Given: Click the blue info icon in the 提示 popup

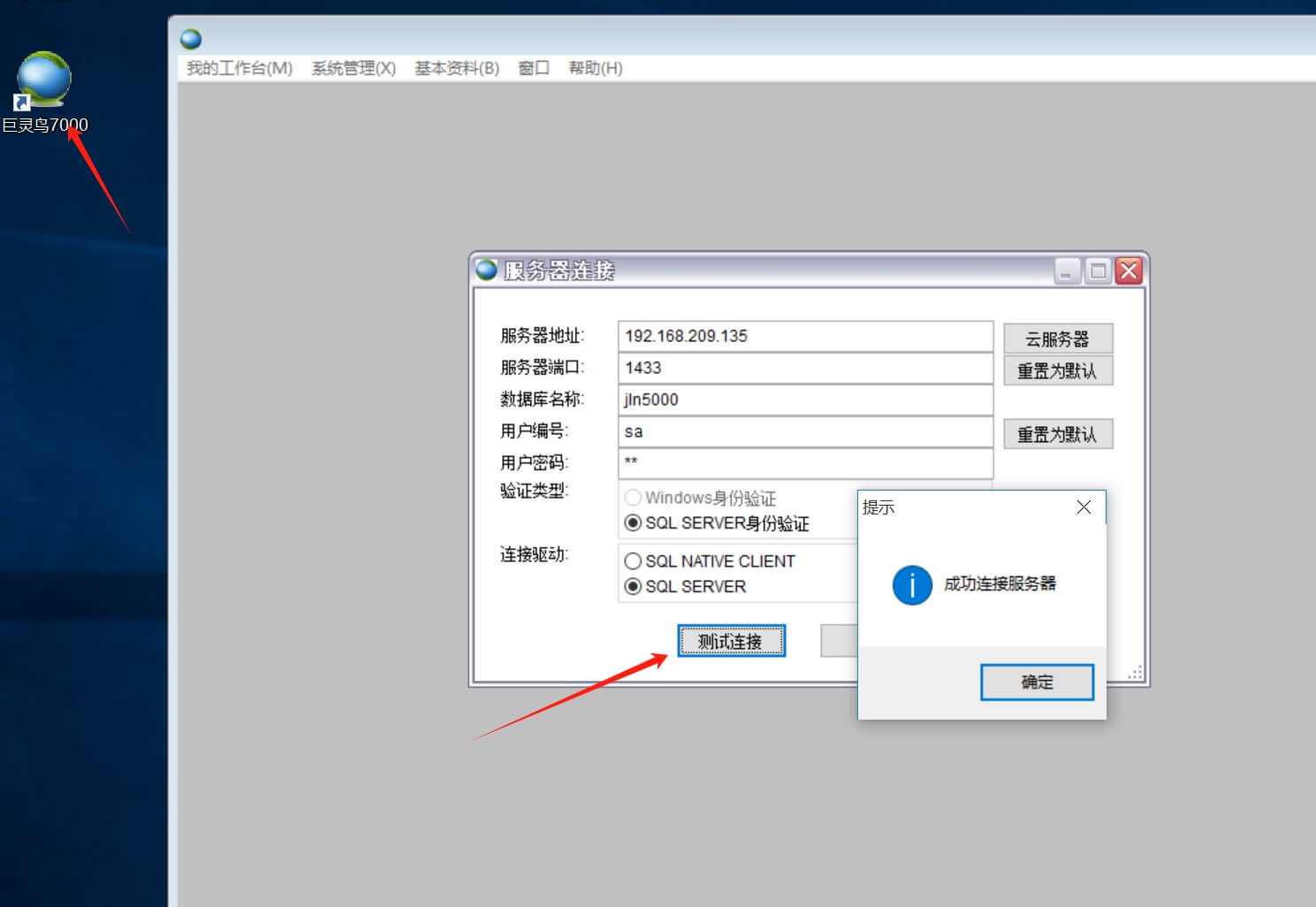Looking at the screenshot, I should 911,584.
